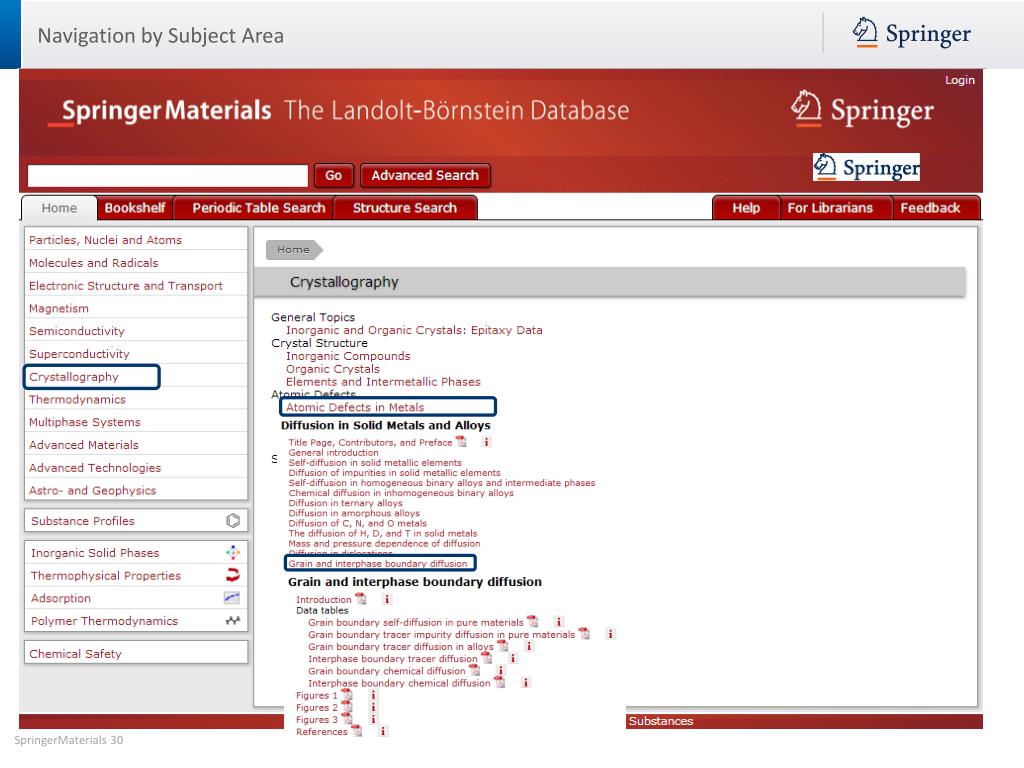
Task: Click info icon for Figures 1
Action: pyautogui.click(x=373, y=695)
